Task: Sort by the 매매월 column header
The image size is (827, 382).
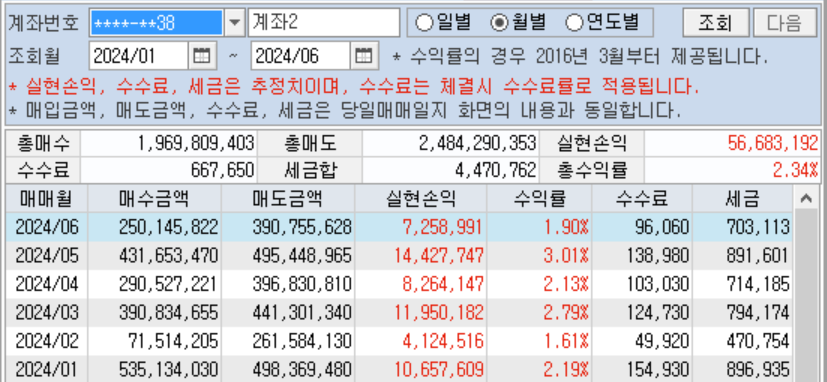Action: point(46,198)
